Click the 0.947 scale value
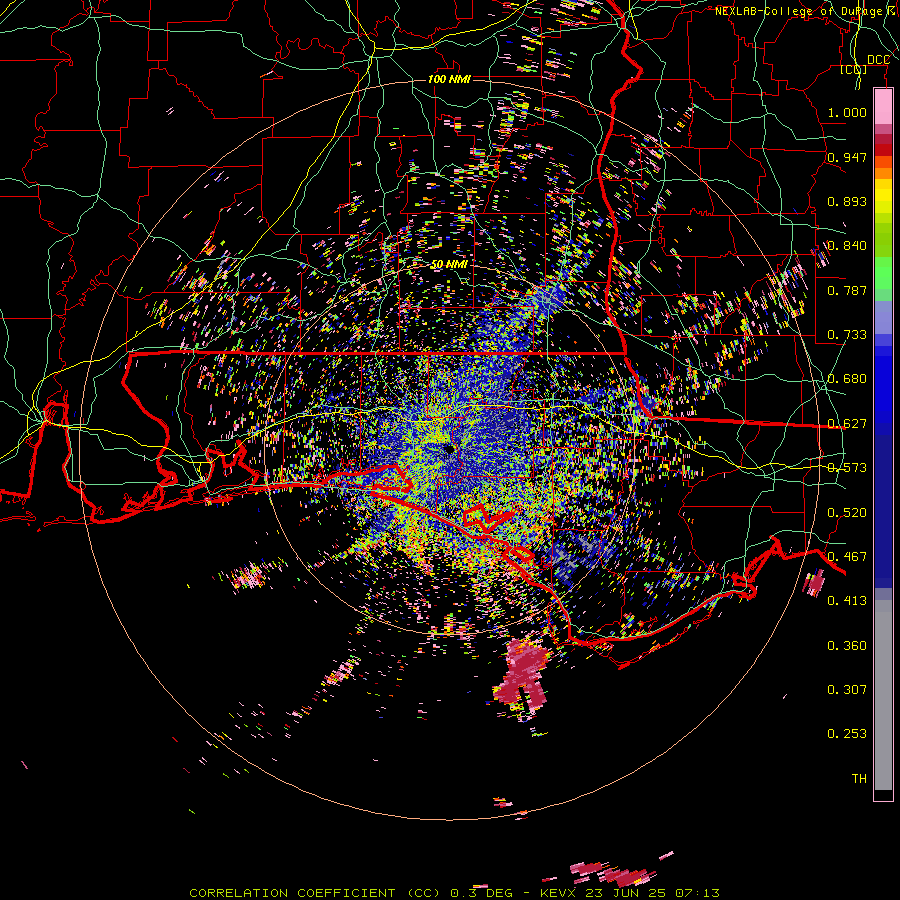The height and width of the screenshot is (900, 900). (847, 157)
